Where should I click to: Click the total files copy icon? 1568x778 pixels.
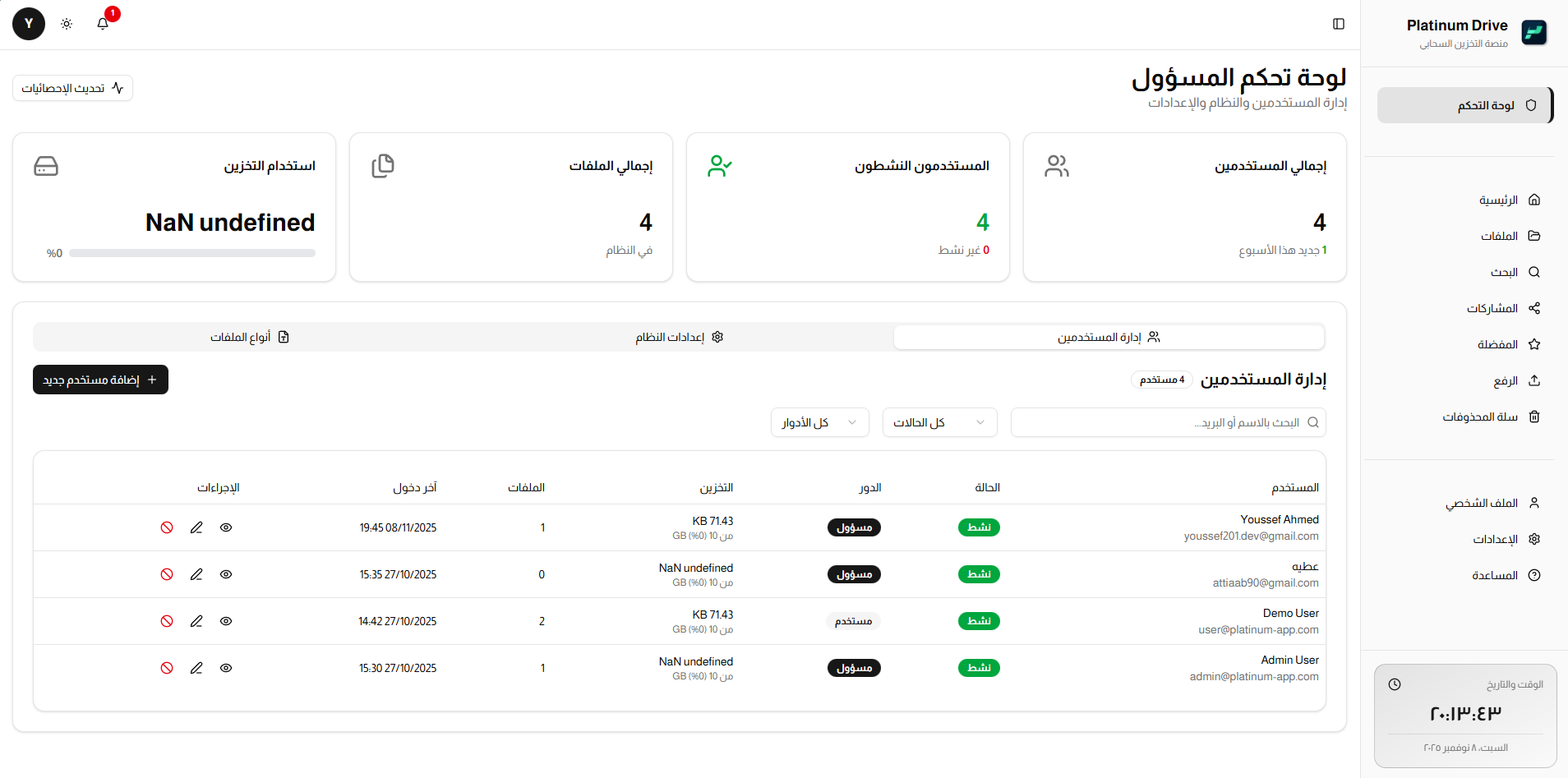coord(383,166)
